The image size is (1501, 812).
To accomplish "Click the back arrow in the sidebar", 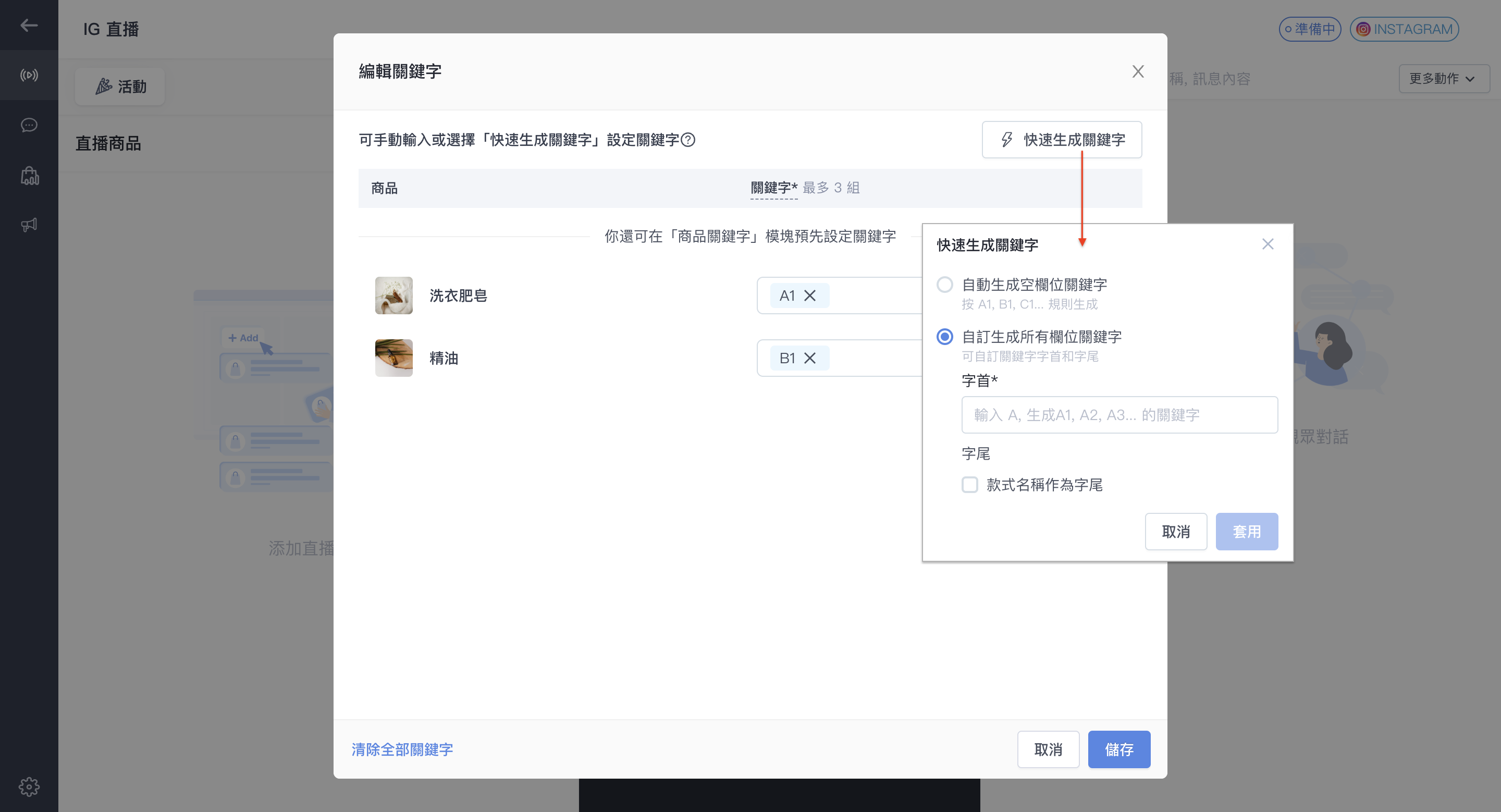I will [29, 25].
